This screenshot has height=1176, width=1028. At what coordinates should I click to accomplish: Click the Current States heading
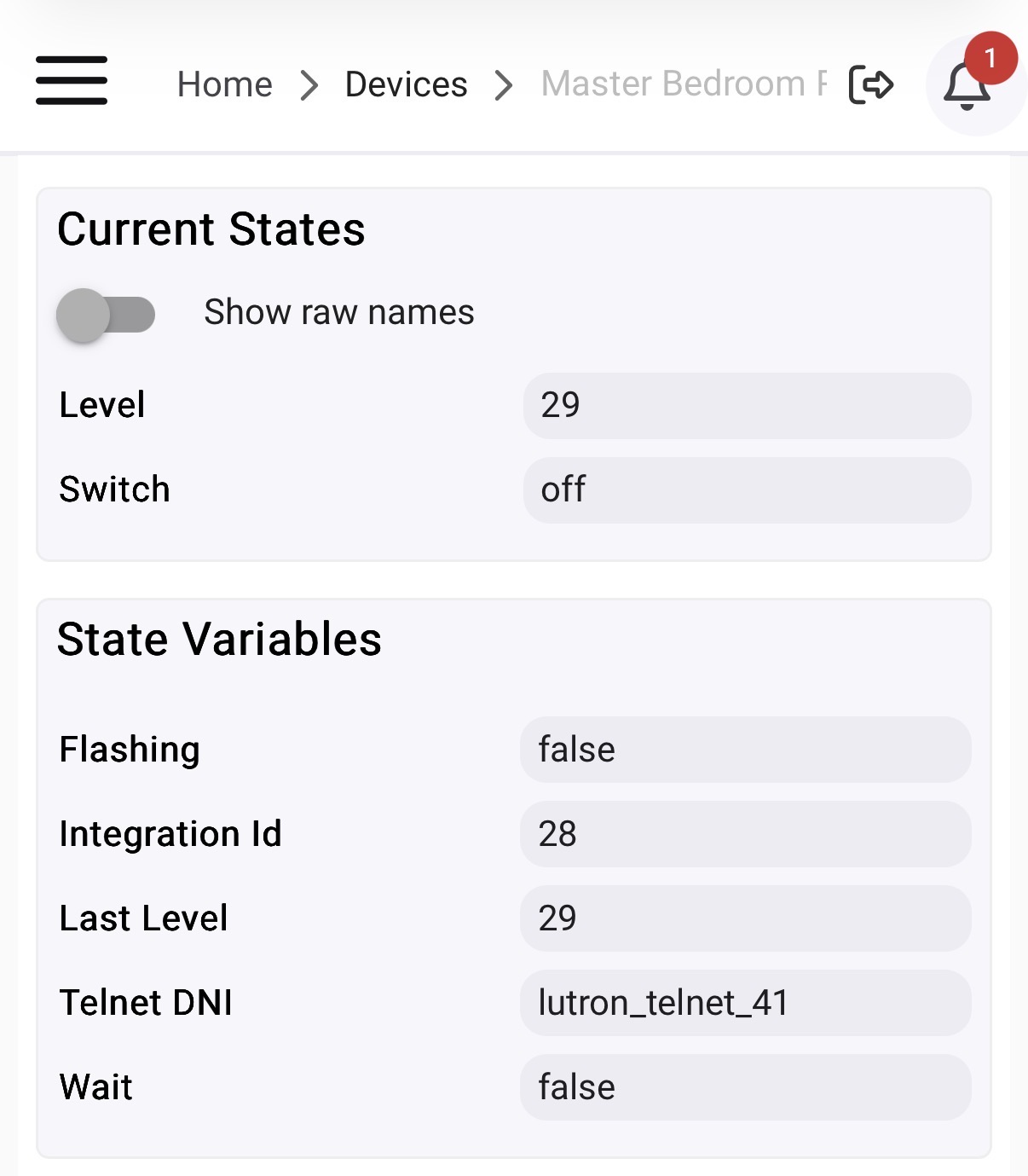(211, 229)
